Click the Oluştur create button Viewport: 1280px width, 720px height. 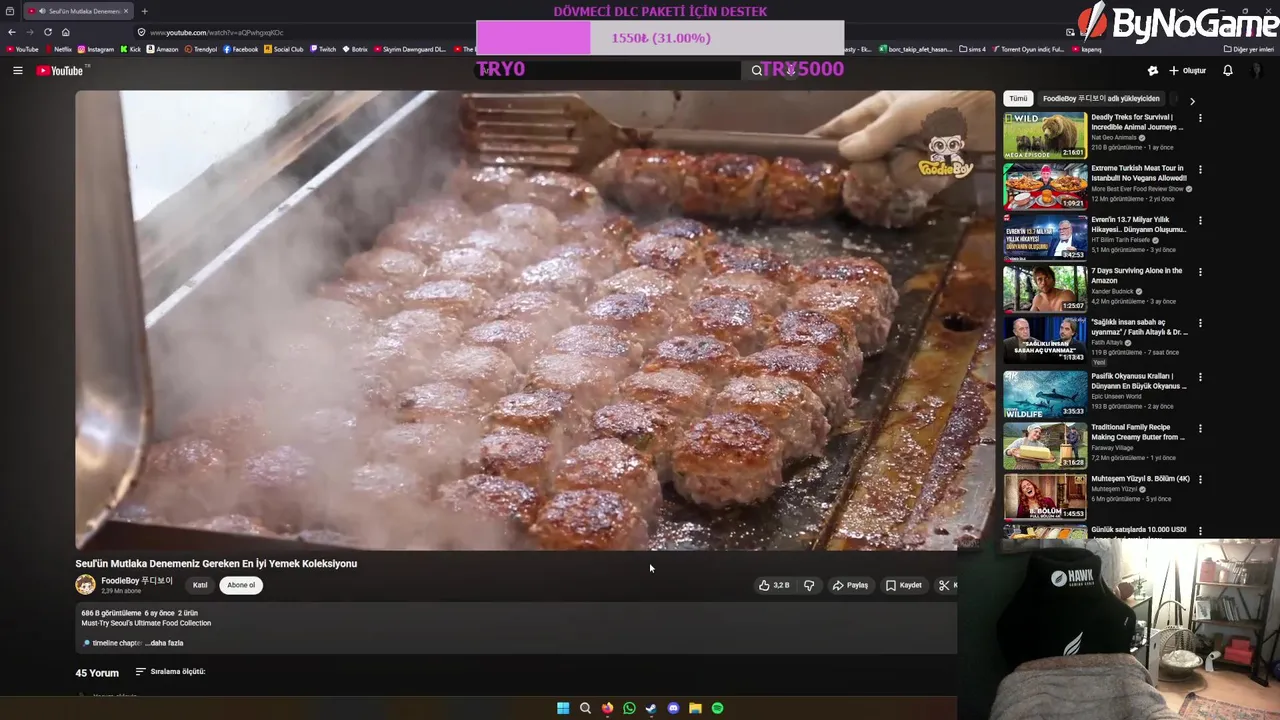[x=1188, y=71]
